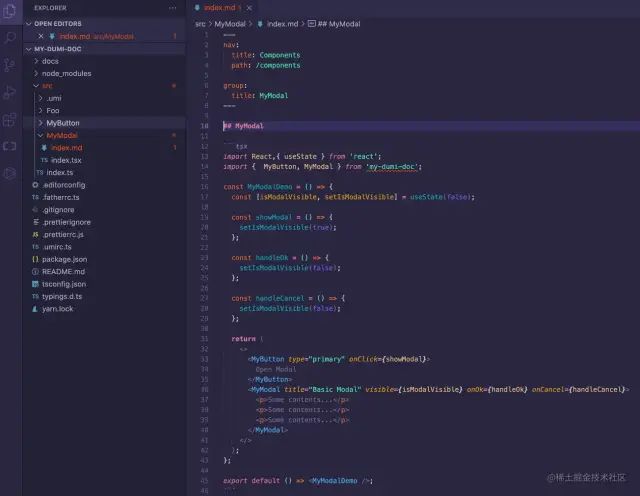The width and height of the screenshot is (640, 496).
Task: Click the 'export default' line 45
Action: click(298, 481)
